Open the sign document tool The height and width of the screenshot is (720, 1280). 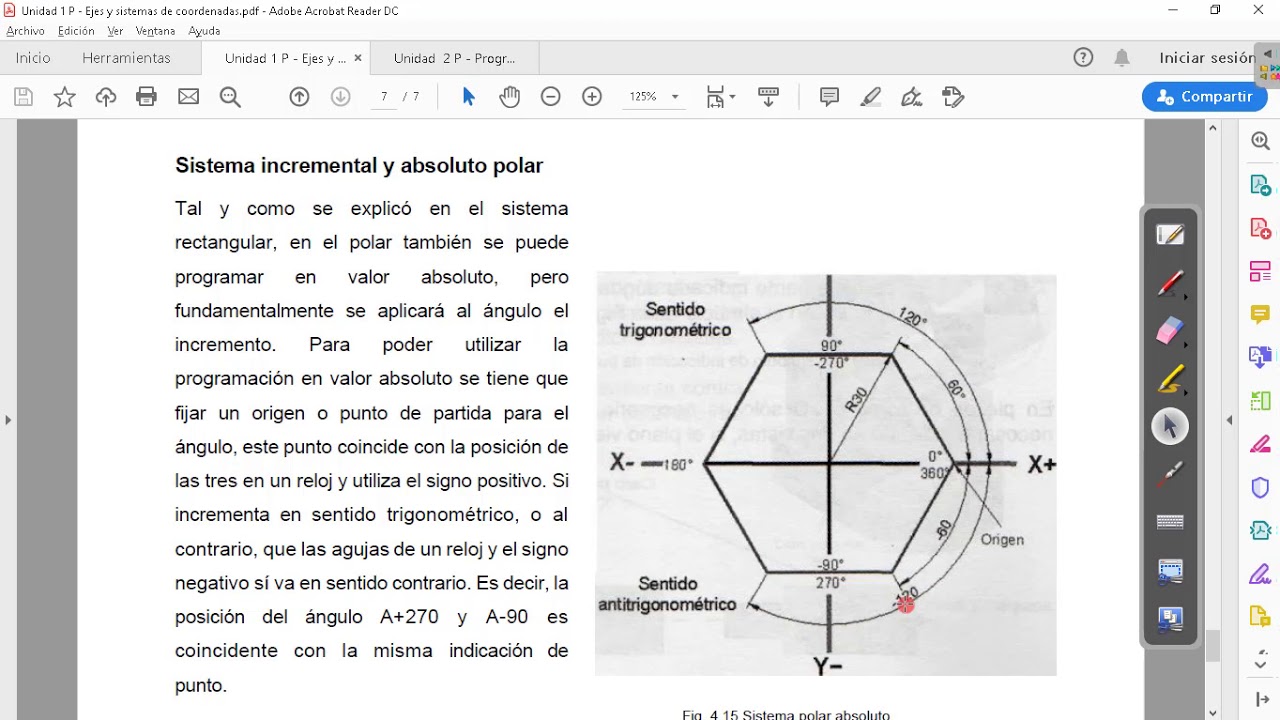(x=912, y=97)
